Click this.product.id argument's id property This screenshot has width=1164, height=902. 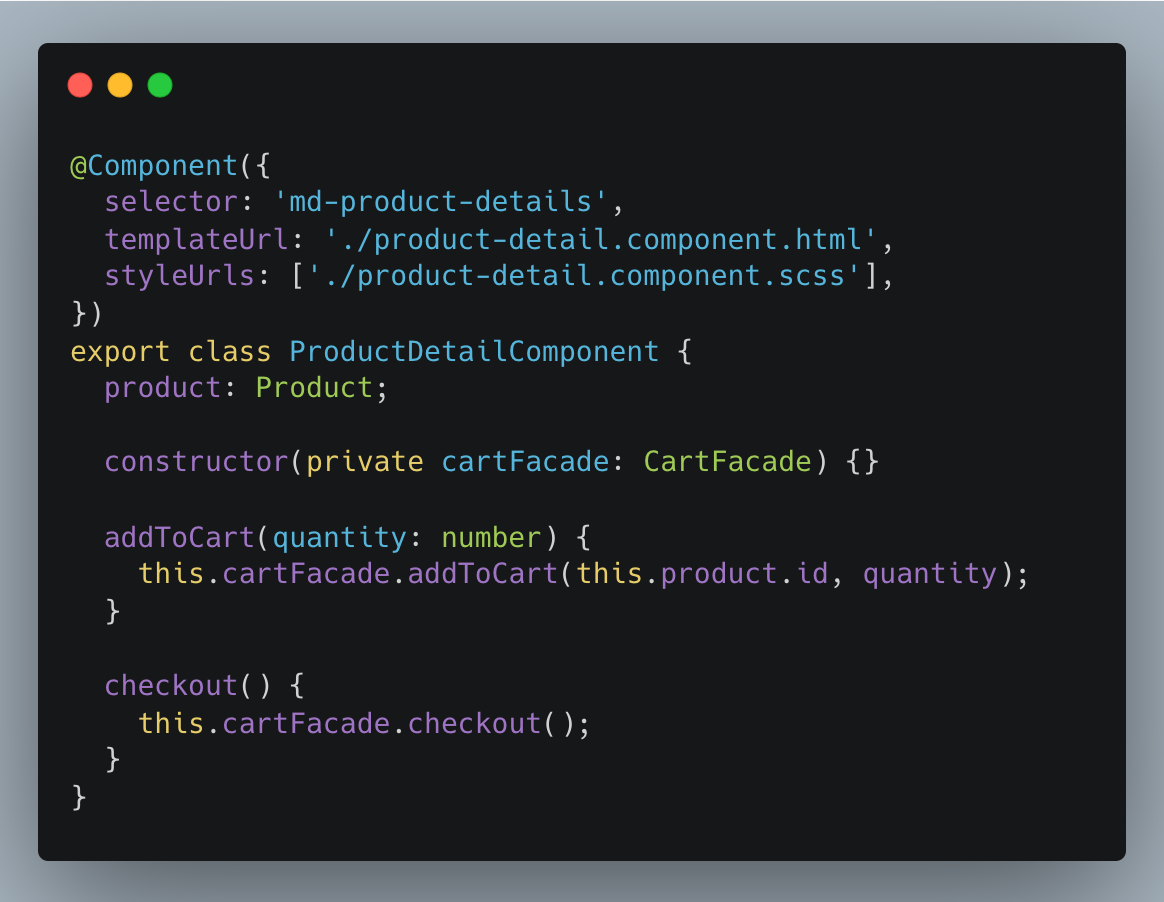(812, 574)
